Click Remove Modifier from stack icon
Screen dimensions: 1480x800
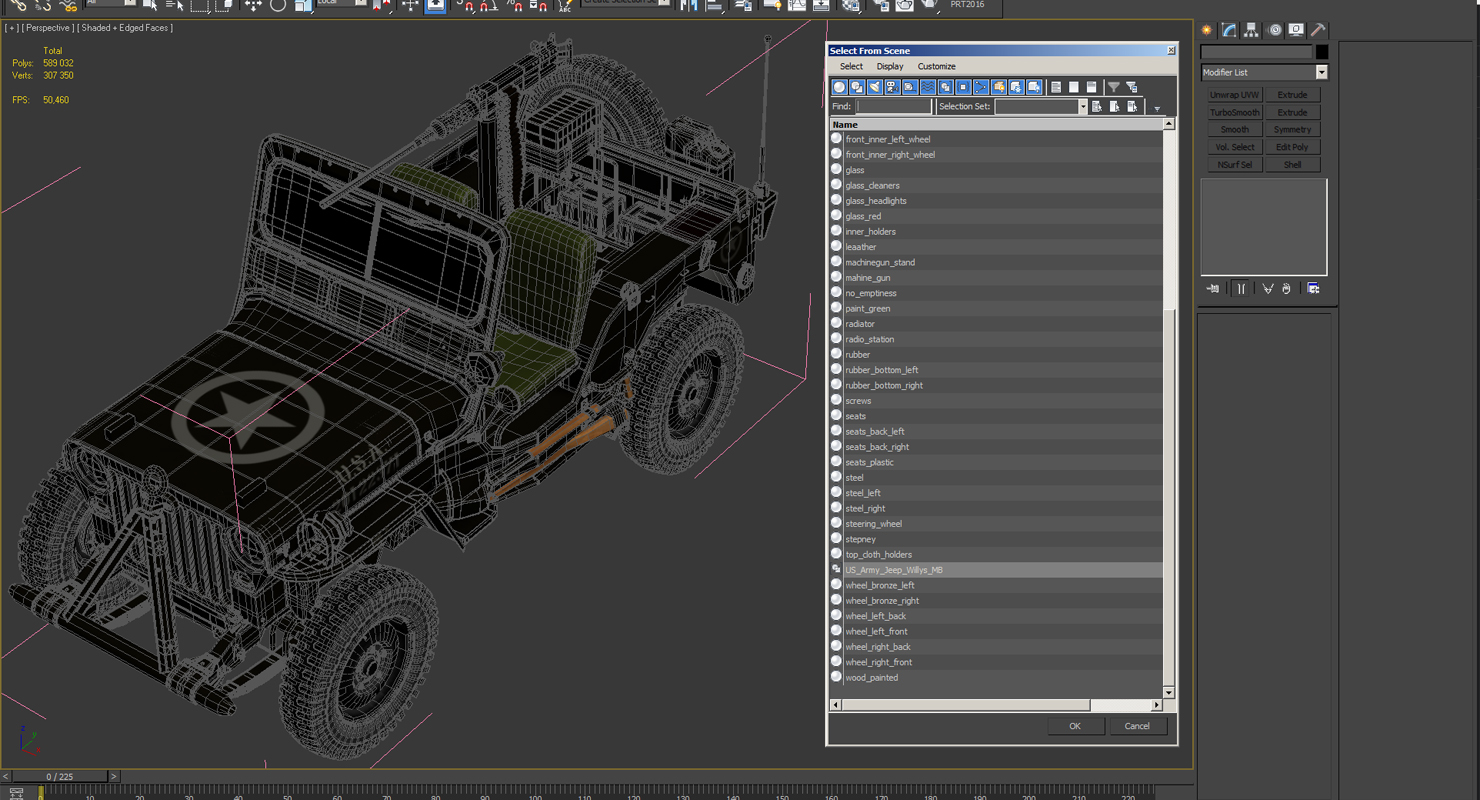1286,289
